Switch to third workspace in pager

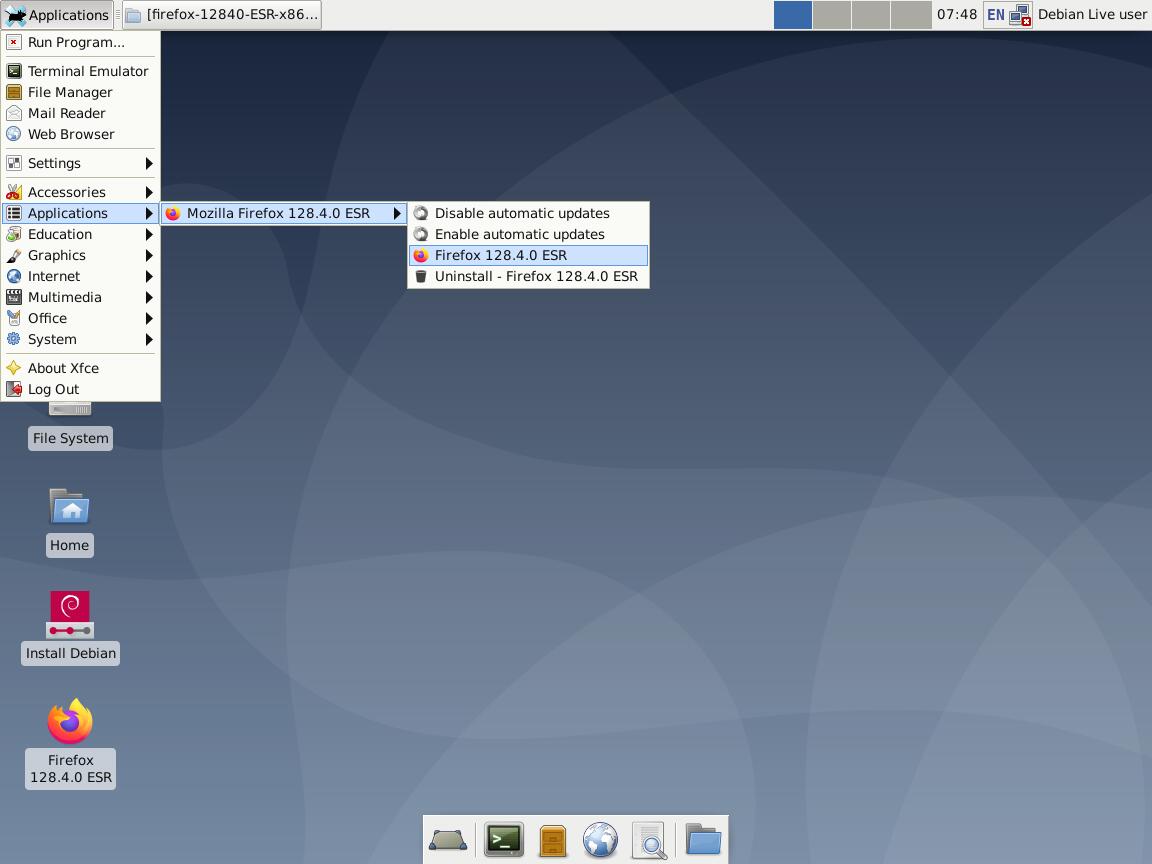pyautogui.click(x=871, y=15)
